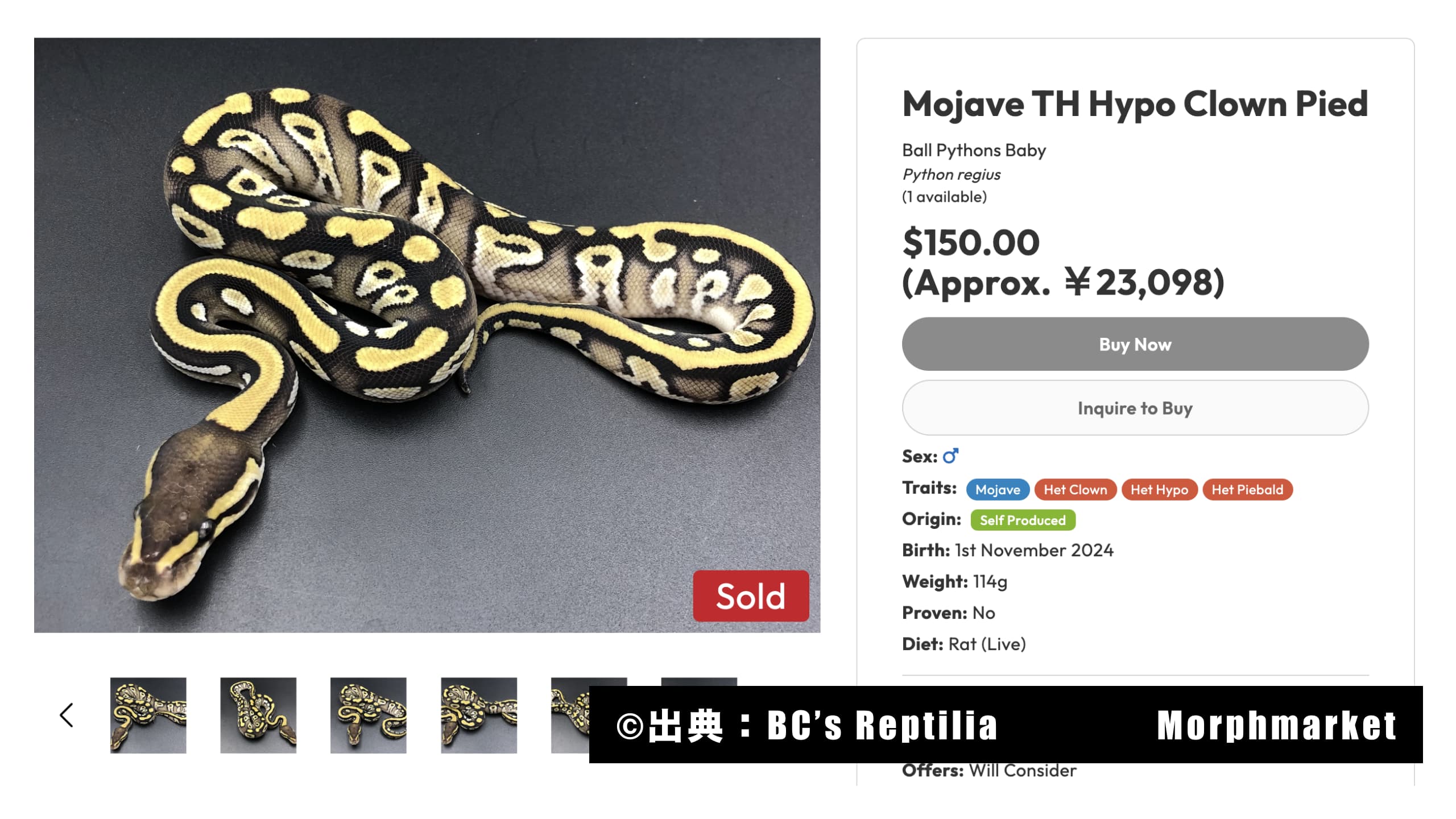The image size is (1456, 819).
Task: Click the Buy Now button
Action: 1135,344
